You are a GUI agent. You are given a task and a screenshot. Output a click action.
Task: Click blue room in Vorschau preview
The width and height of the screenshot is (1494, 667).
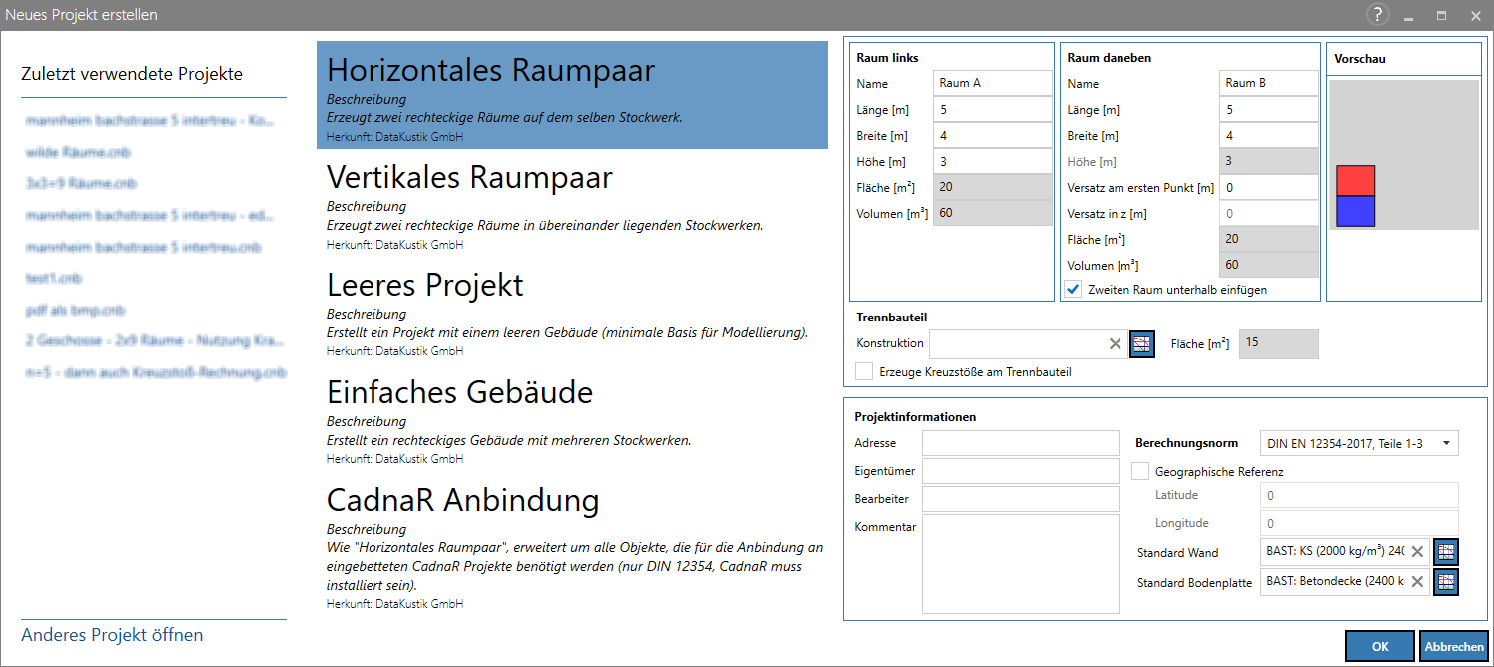(x=1356, y=211)
